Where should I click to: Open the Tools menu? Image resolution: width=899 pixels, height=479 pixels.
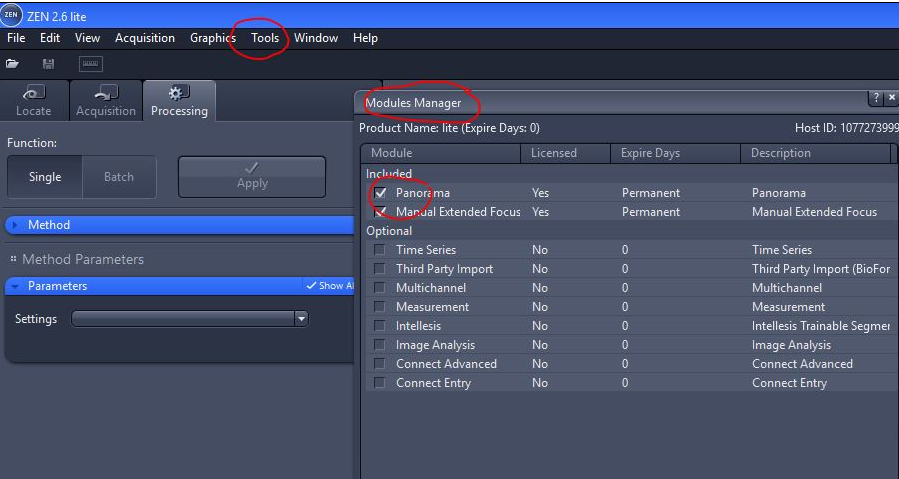pos(265,38)
